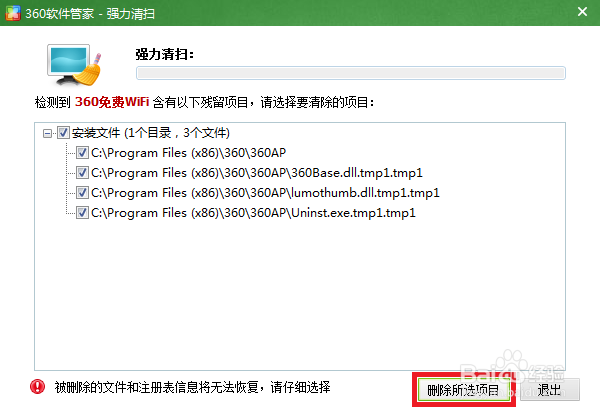Click the 强力清扫 progress bar
This screenshot has height=414, width=600.
(351, 73)
